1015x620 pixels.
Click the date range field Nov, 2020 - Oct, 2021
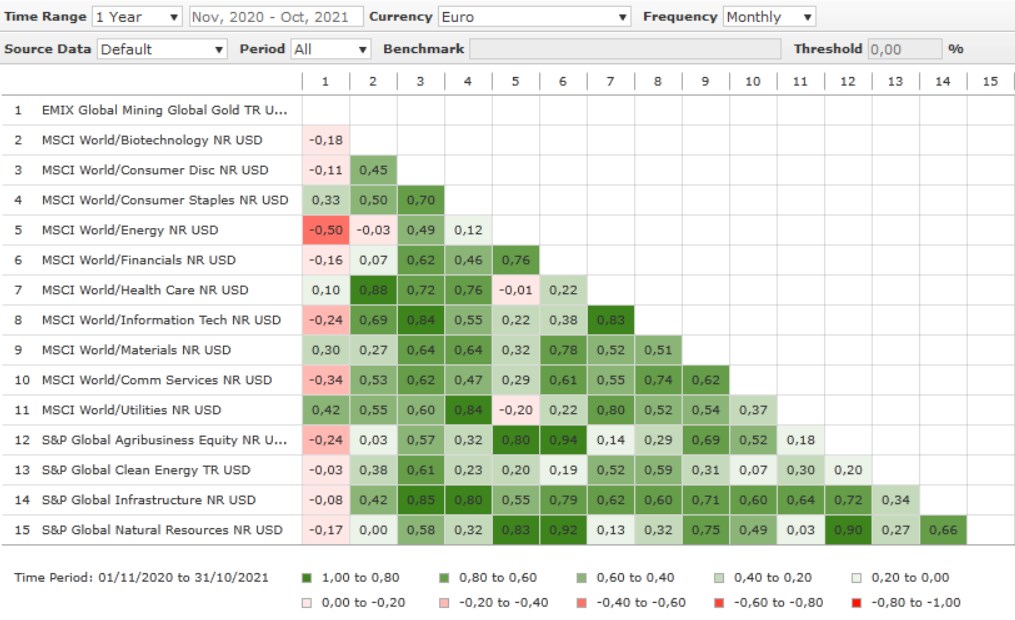275,17
